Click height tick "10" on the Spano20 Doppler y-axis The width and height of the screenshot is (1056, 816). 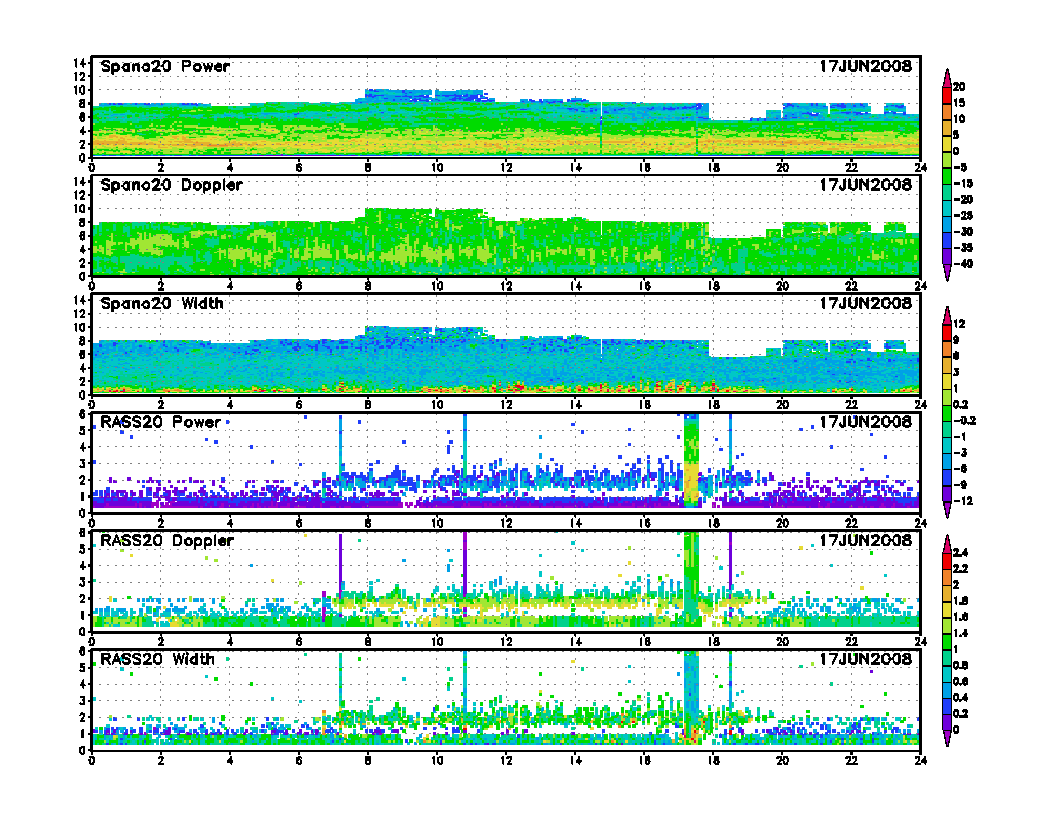(x=79, y=209)
